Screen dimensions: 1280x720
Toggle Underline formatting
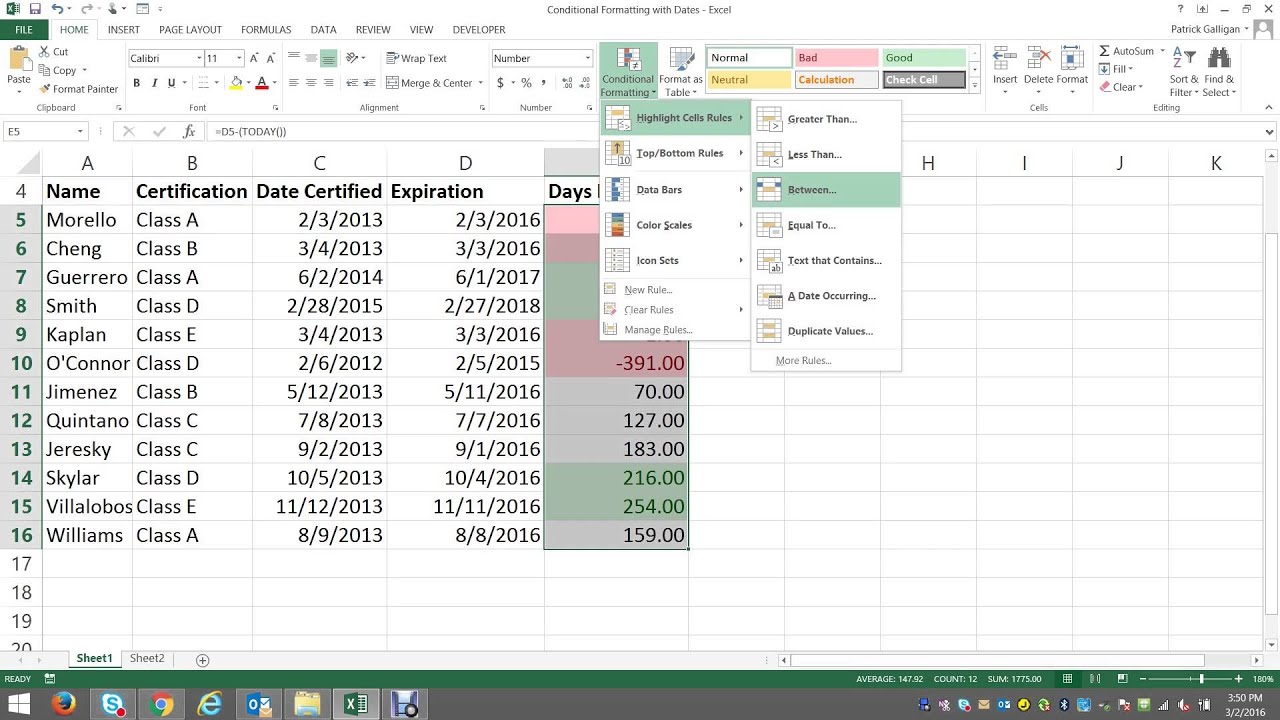[x=171, y=83]
